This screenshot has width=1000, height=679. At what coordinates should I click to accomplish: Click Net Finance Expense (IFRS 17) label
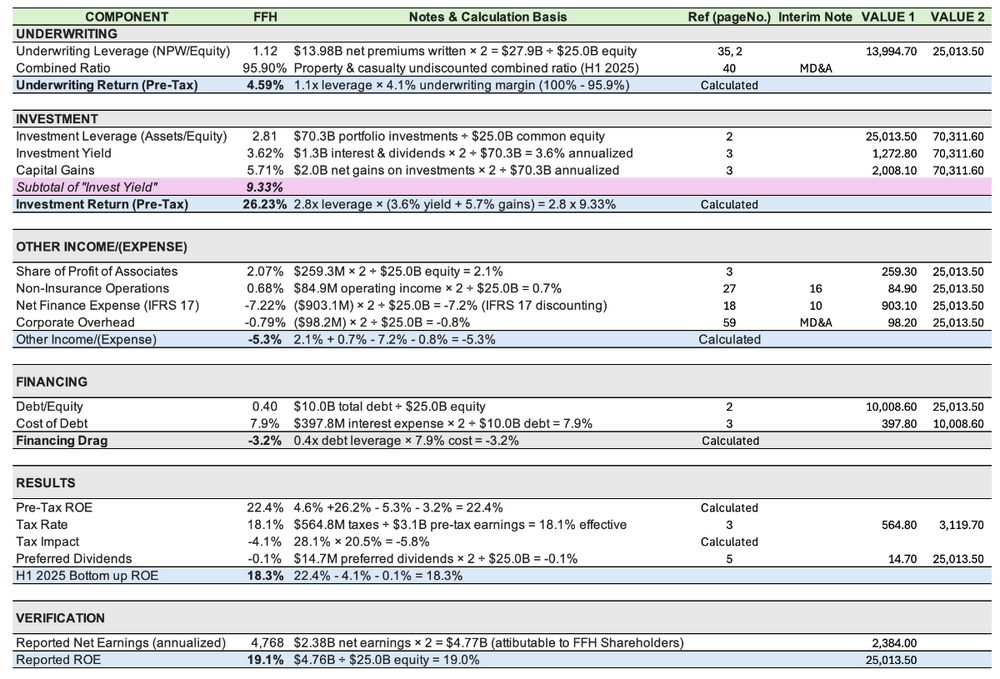pos(107,305)
